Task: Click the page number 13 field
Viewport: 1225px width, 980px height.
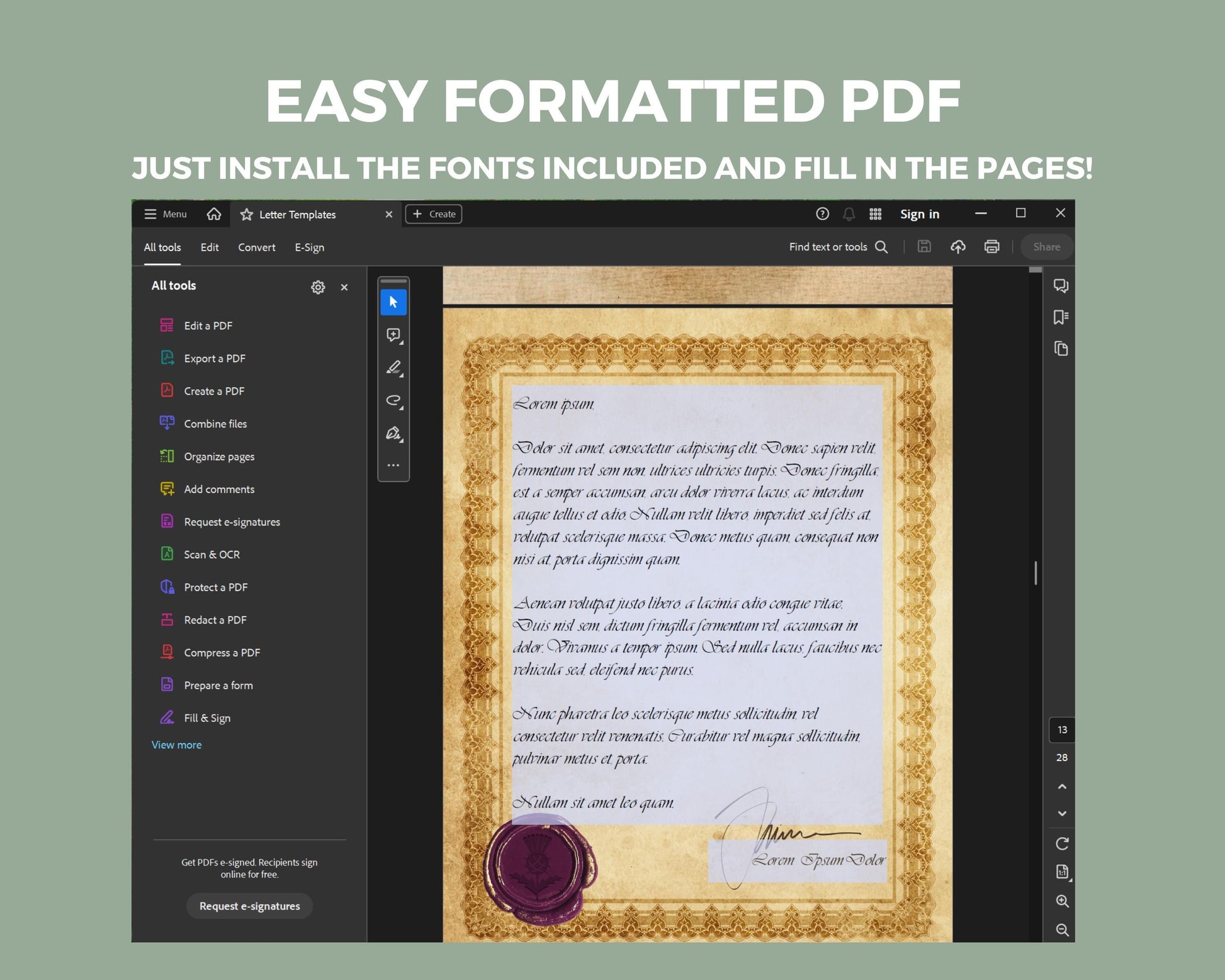Action: 1062,730
